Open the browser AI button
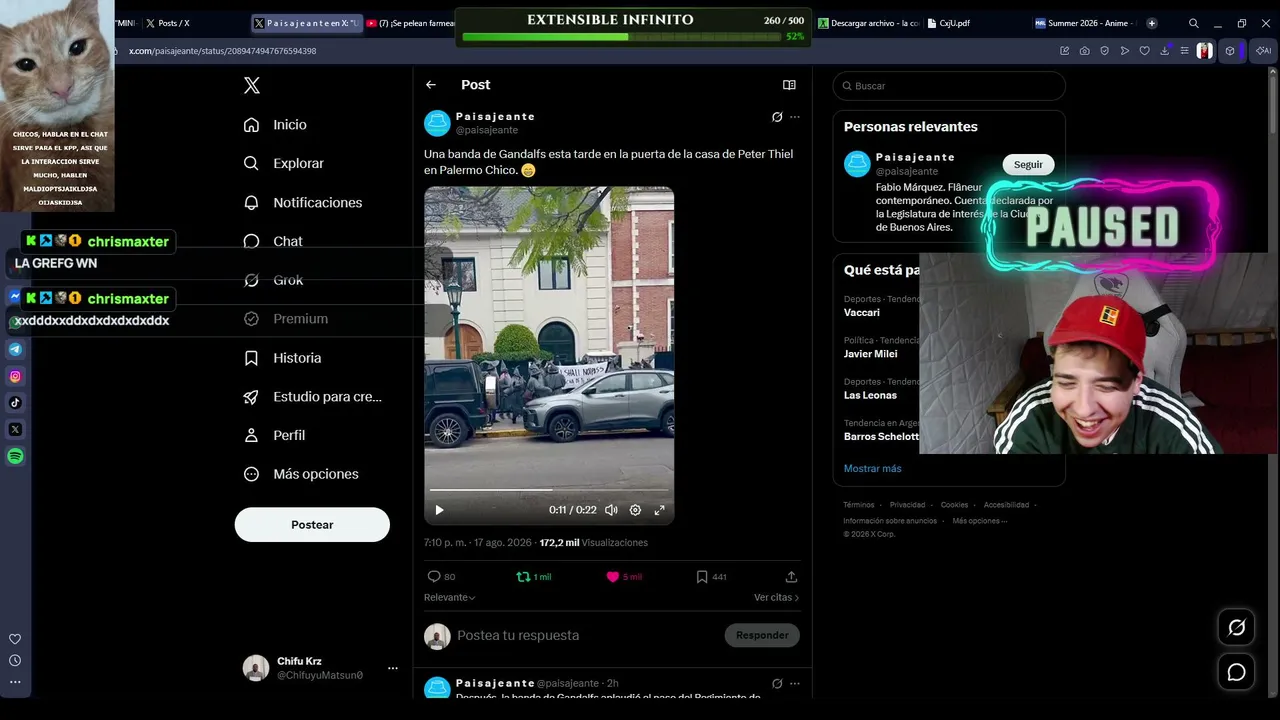The width and height of the screenshot is (1280, 720). pyautogui.click(x=1262, y=51)
